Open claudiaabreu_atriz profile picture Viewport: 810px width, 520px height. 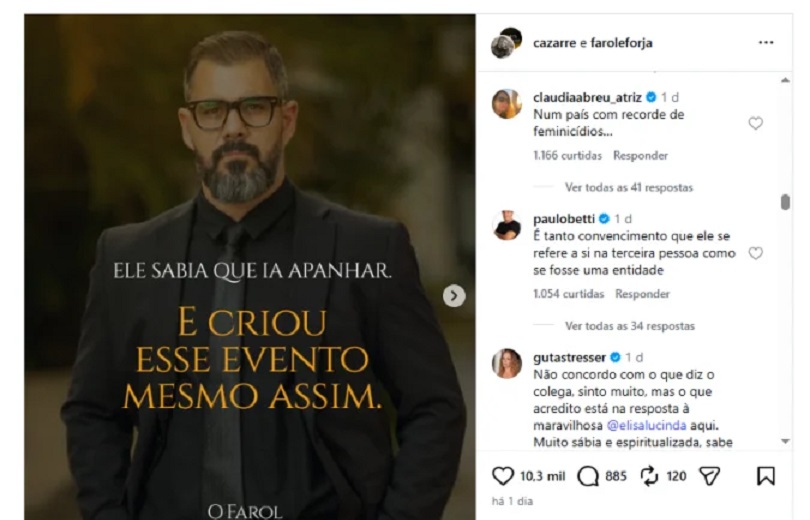(506, 104)
